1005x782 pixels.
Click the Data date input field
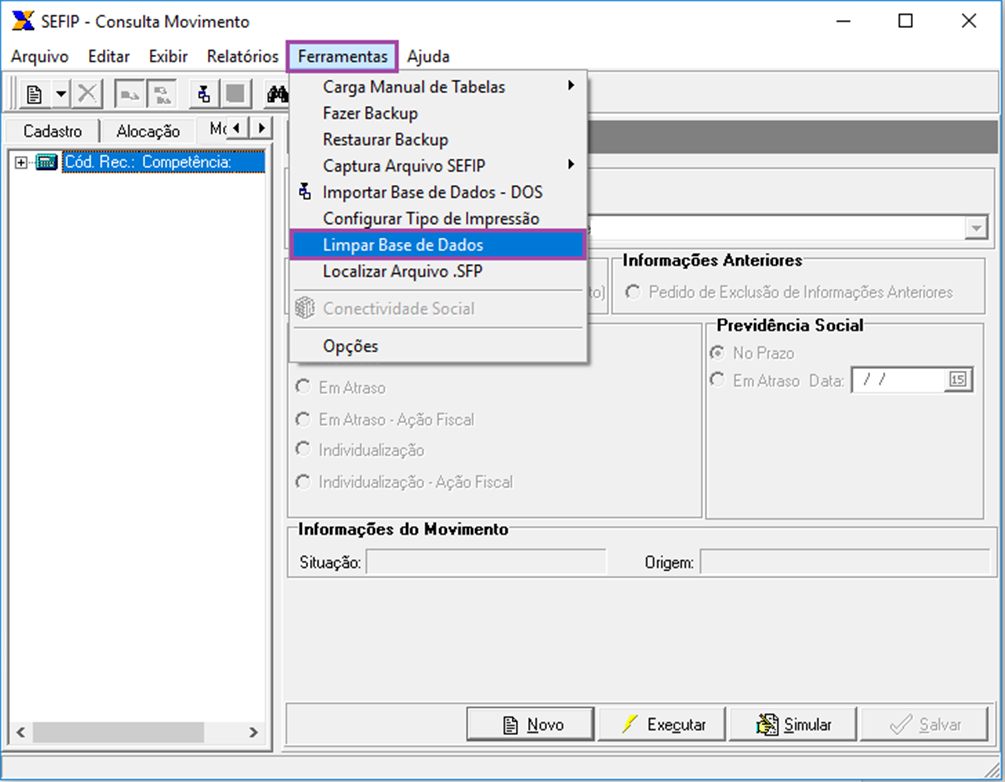[898, 379]
